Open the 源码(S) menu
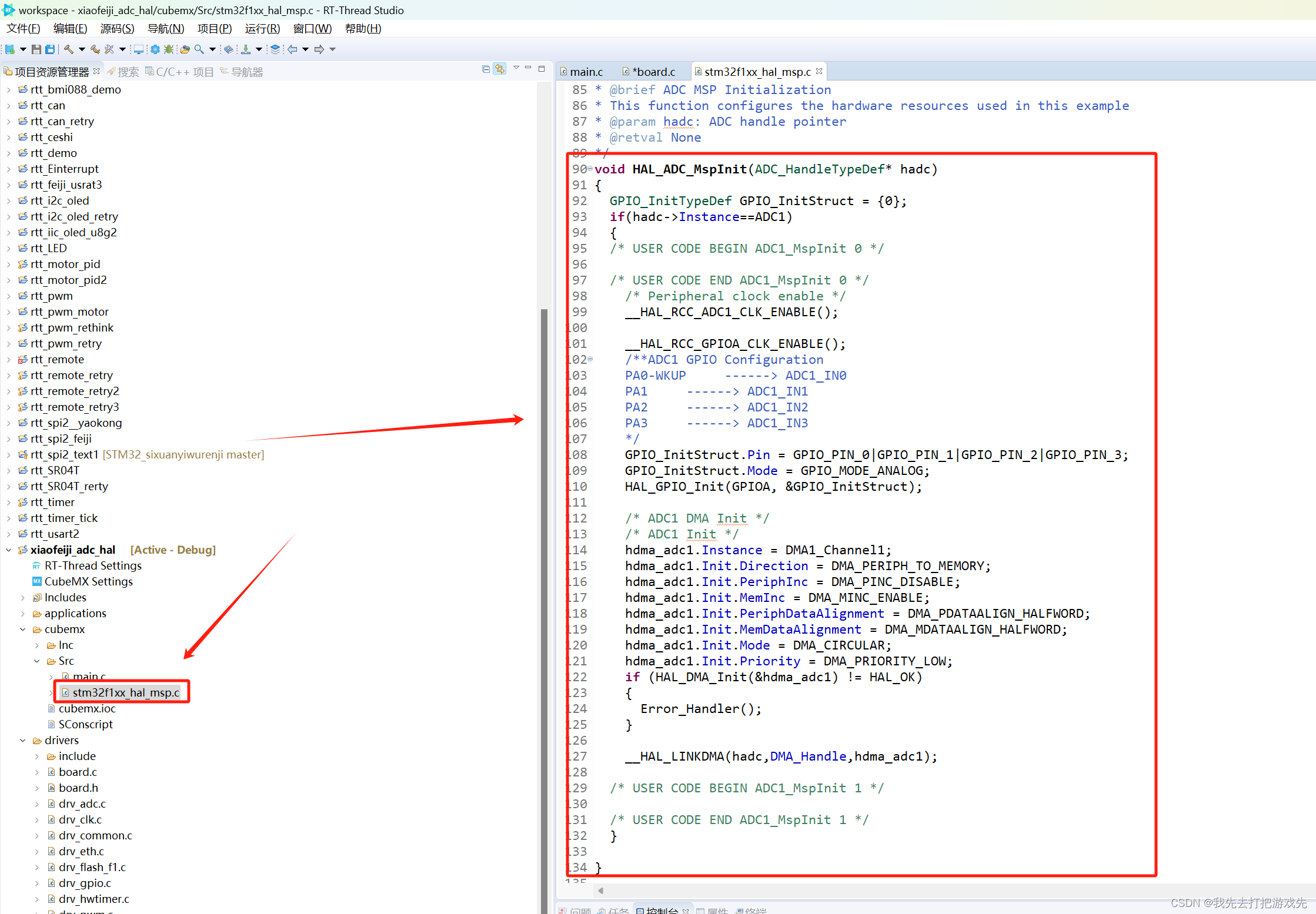This screenshot has height=914, width=1316. [117, 28]
